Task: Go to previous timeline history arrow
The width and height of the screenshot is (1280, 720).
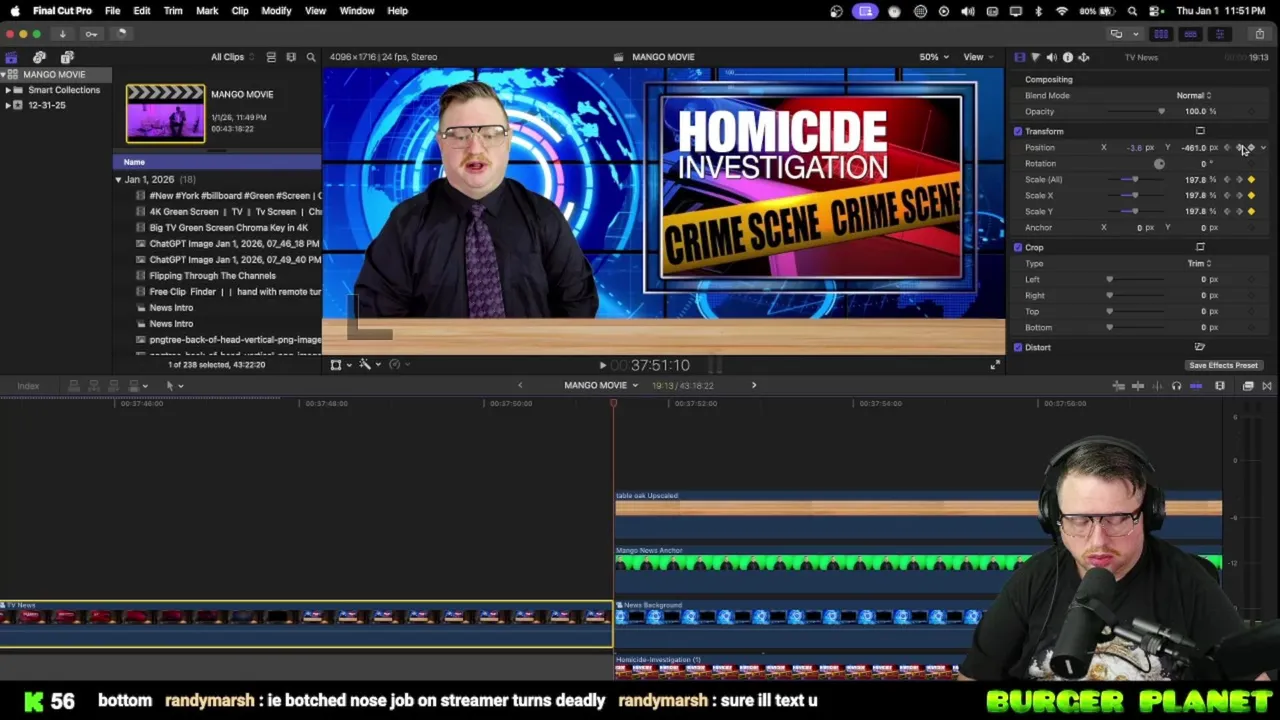Action: pyautogui.click(x=520, y=385)
